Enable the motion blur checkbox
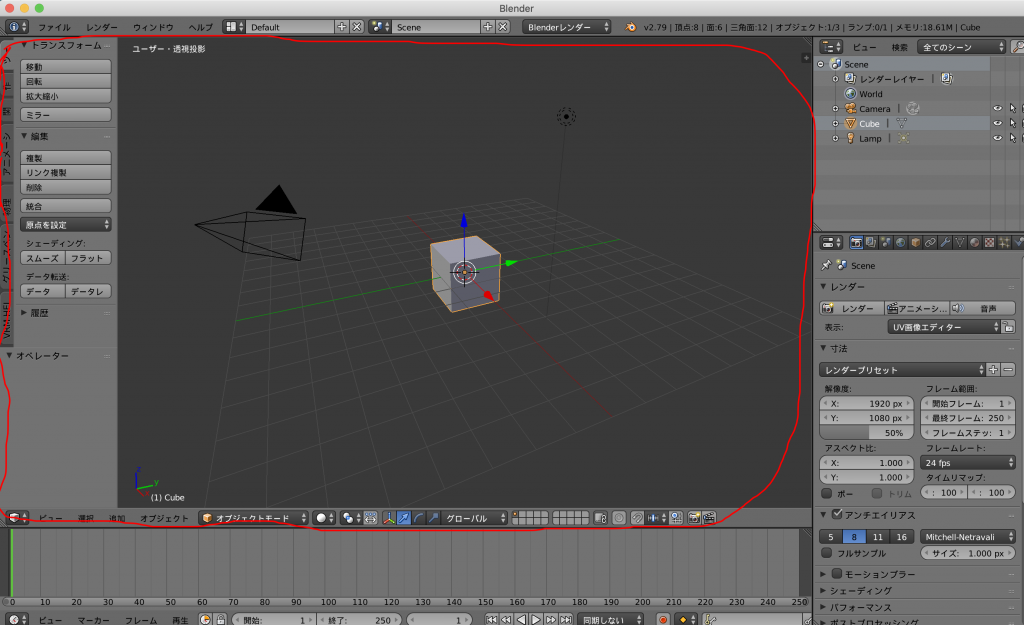Viewport: 1024px width, 625px height. point(837,573)
